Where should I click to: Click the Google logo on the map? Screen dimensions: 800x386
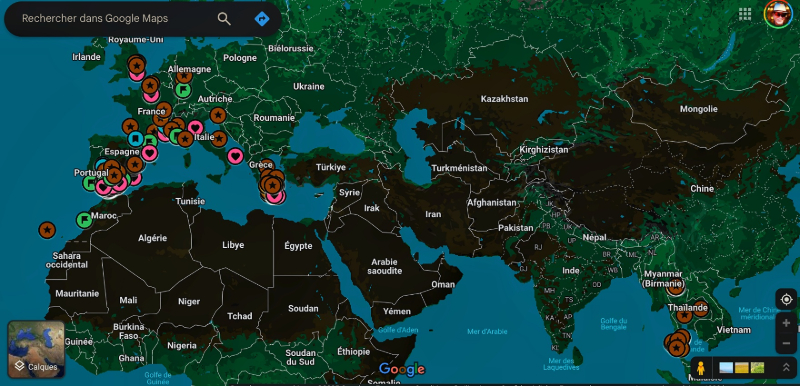402,369
